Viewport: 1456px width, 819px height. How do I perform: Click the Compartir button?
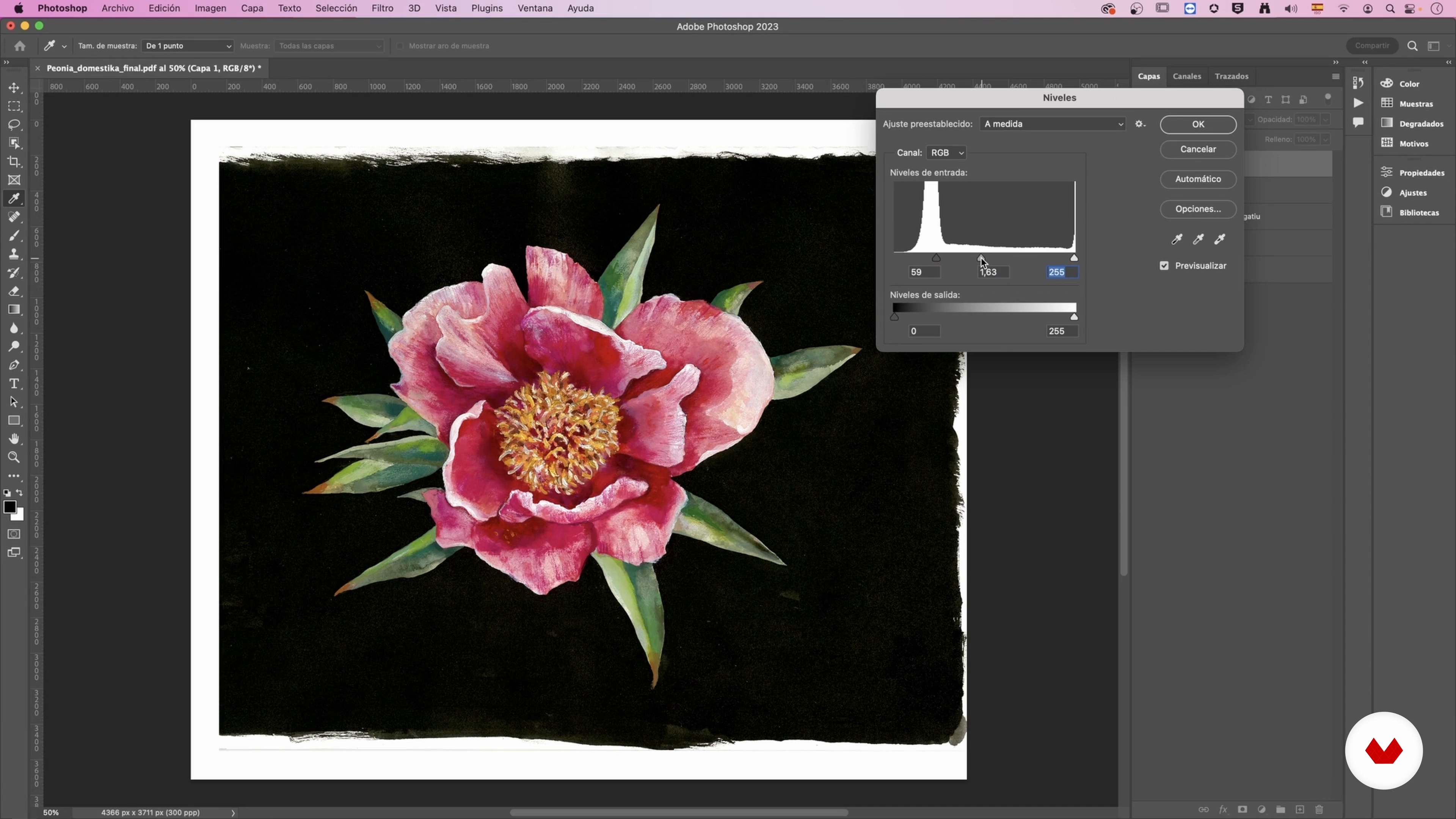point(1372,46)
